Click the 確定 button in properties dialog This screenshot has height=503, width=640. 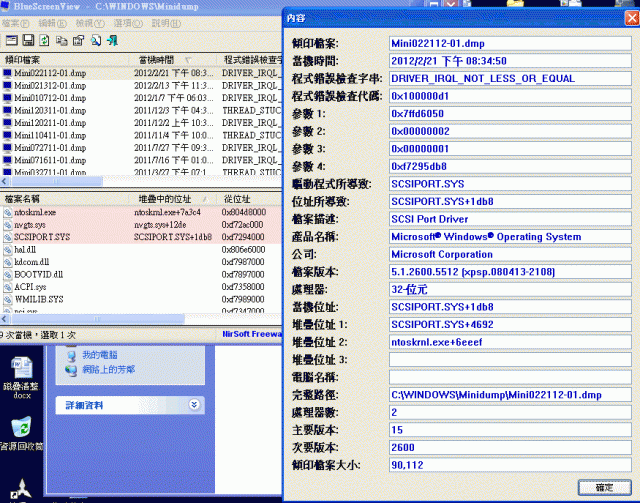[x=604, y=487]
